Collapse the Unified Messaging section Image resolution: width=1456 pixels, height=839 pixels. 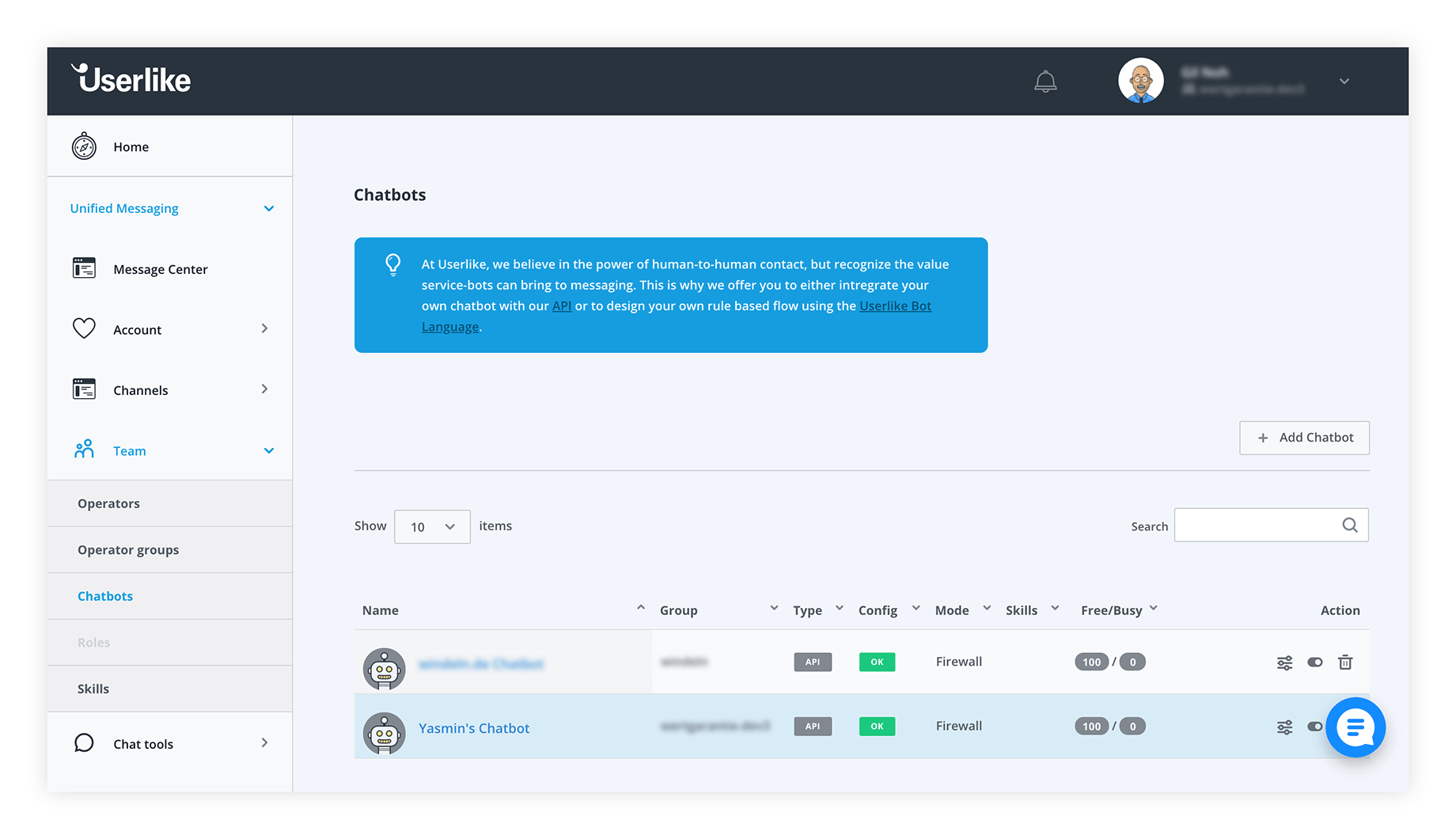[x=269, y=208]
